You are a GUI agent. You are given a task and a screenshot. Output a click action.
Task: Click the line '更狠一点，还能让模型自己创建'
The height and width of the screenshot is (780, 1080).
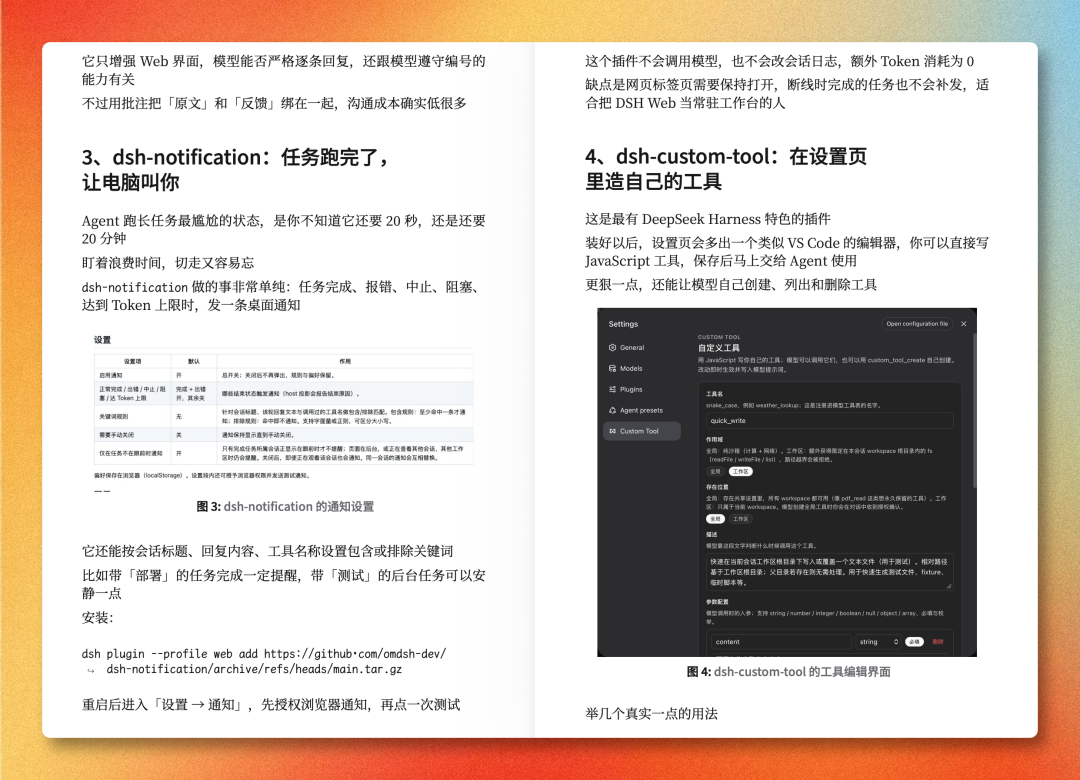click(731, 285)
